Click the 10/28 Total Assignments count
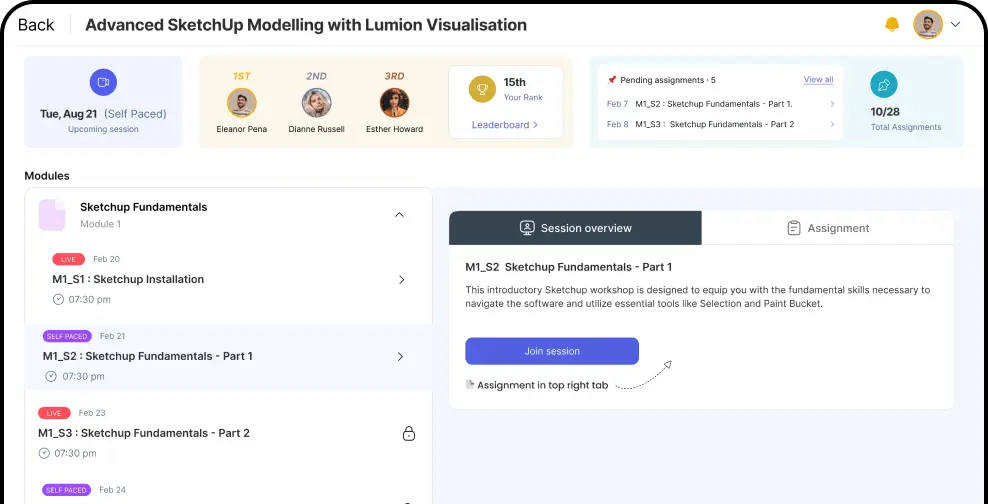The height and width of the screenshot is (504, 988). pyautogui.click(x=885, y=112)
